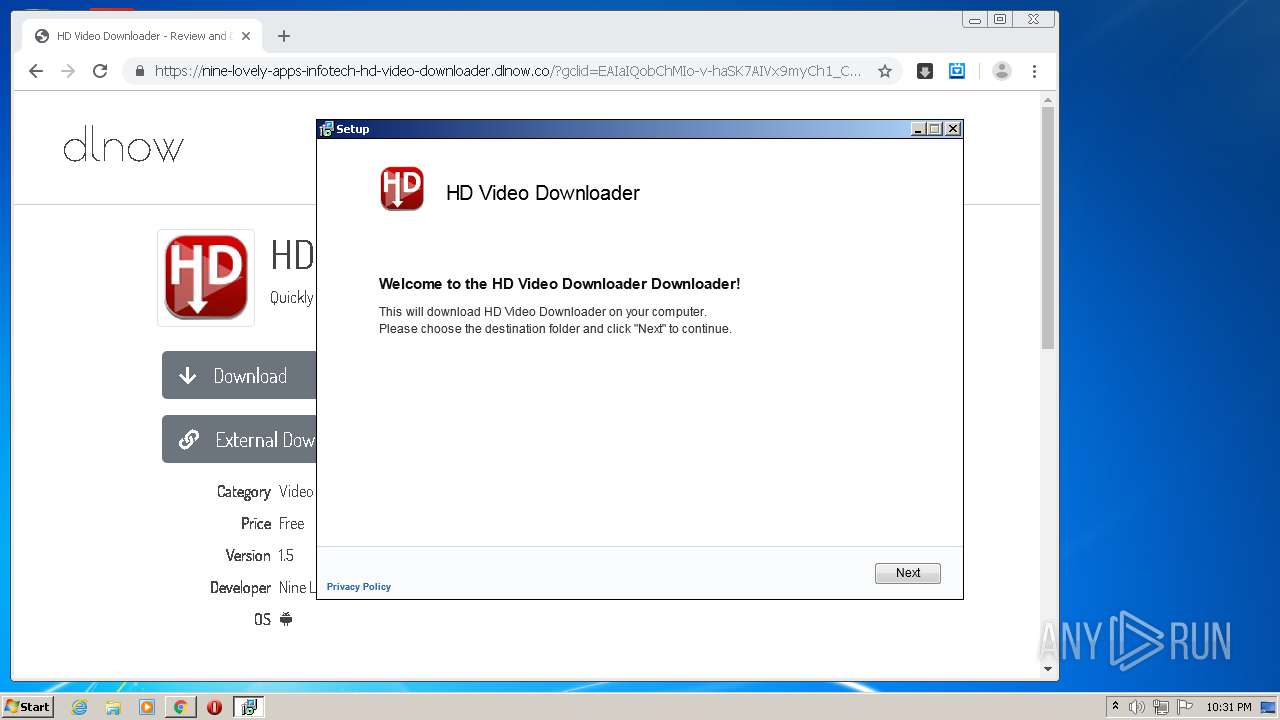Click the Action Center flag icon
Screen dimensions: 1280x720
1185,707
